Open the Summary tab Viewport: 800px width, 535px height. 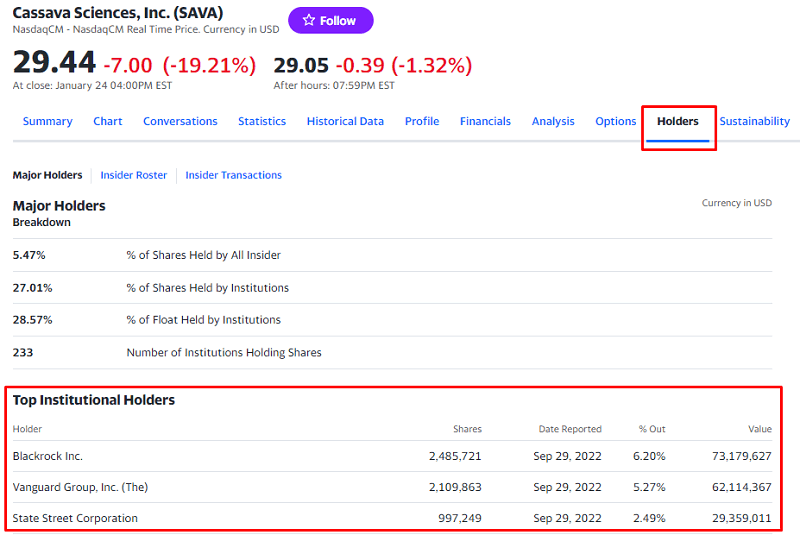pos(47,121)
